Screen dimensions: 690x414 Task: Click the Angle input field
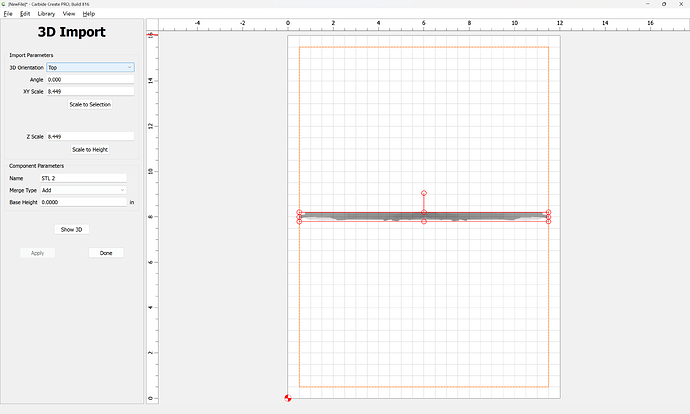click(90, 80)
